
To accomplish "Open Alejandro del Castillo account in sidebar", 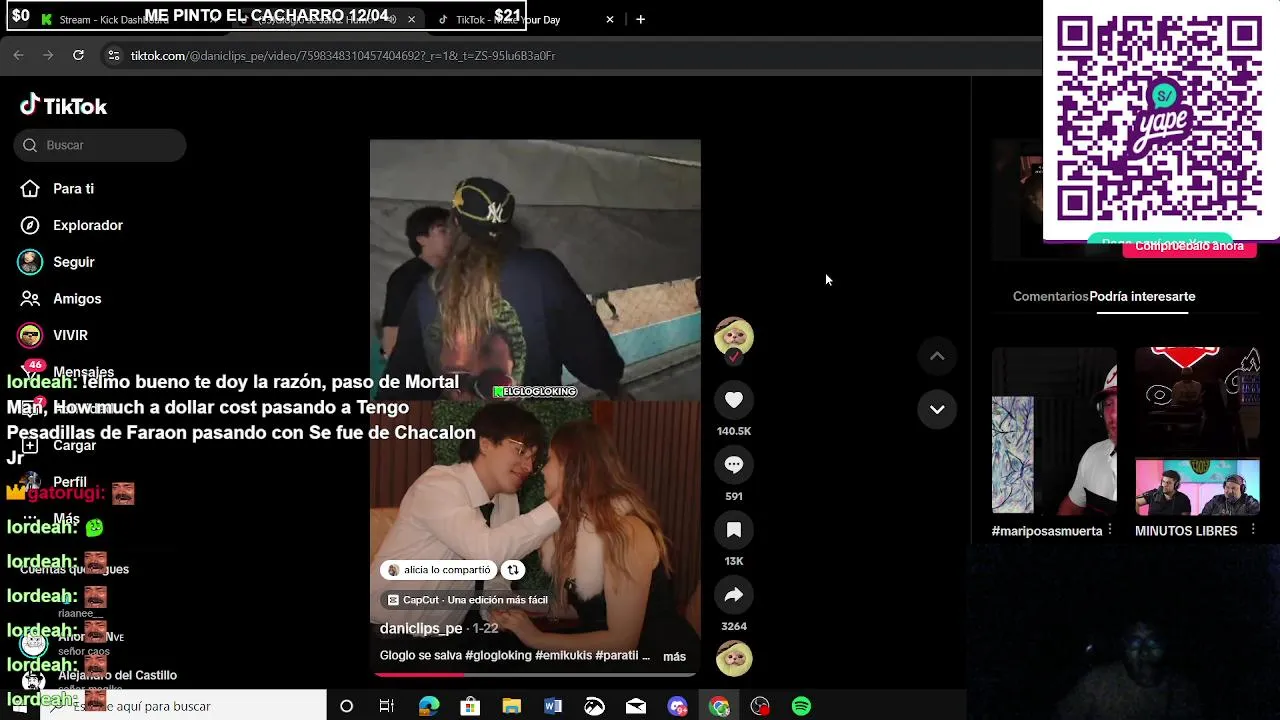I will [100, 679].
